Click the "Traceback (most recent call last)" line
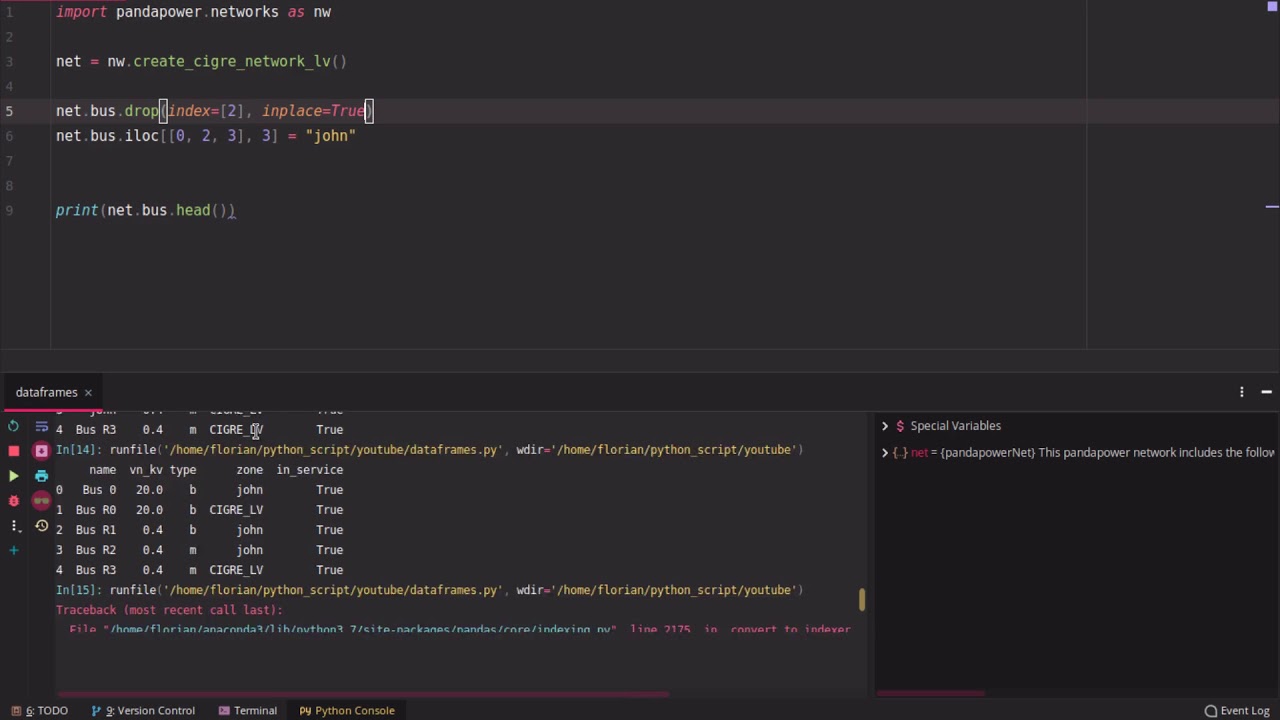1280x720 pixels. [x=169, y=610]
